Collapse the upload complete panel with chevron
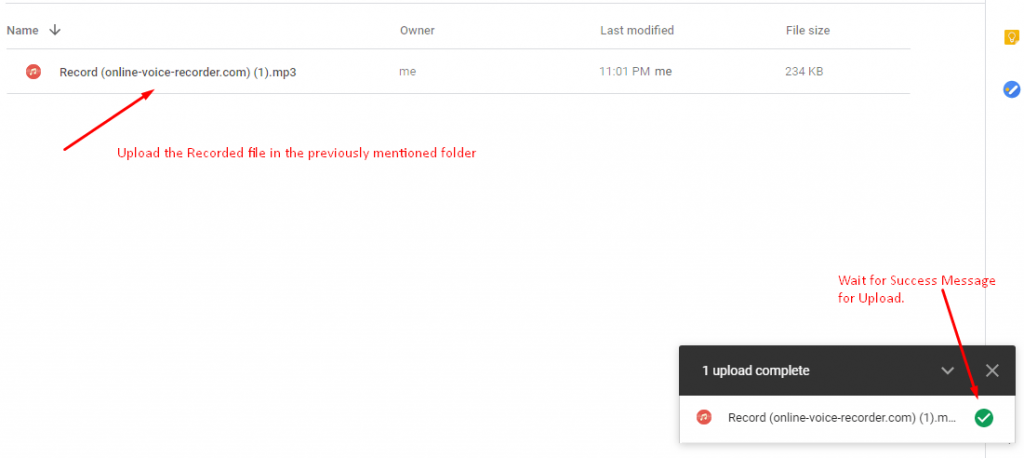1024x458 pixels. coord(948,371)
